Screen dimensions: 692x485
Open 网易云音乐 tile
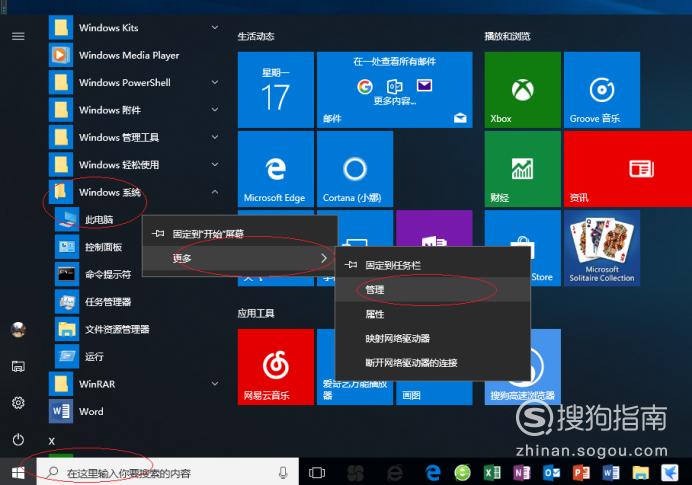pyautogui.click(x=275, y=367)
